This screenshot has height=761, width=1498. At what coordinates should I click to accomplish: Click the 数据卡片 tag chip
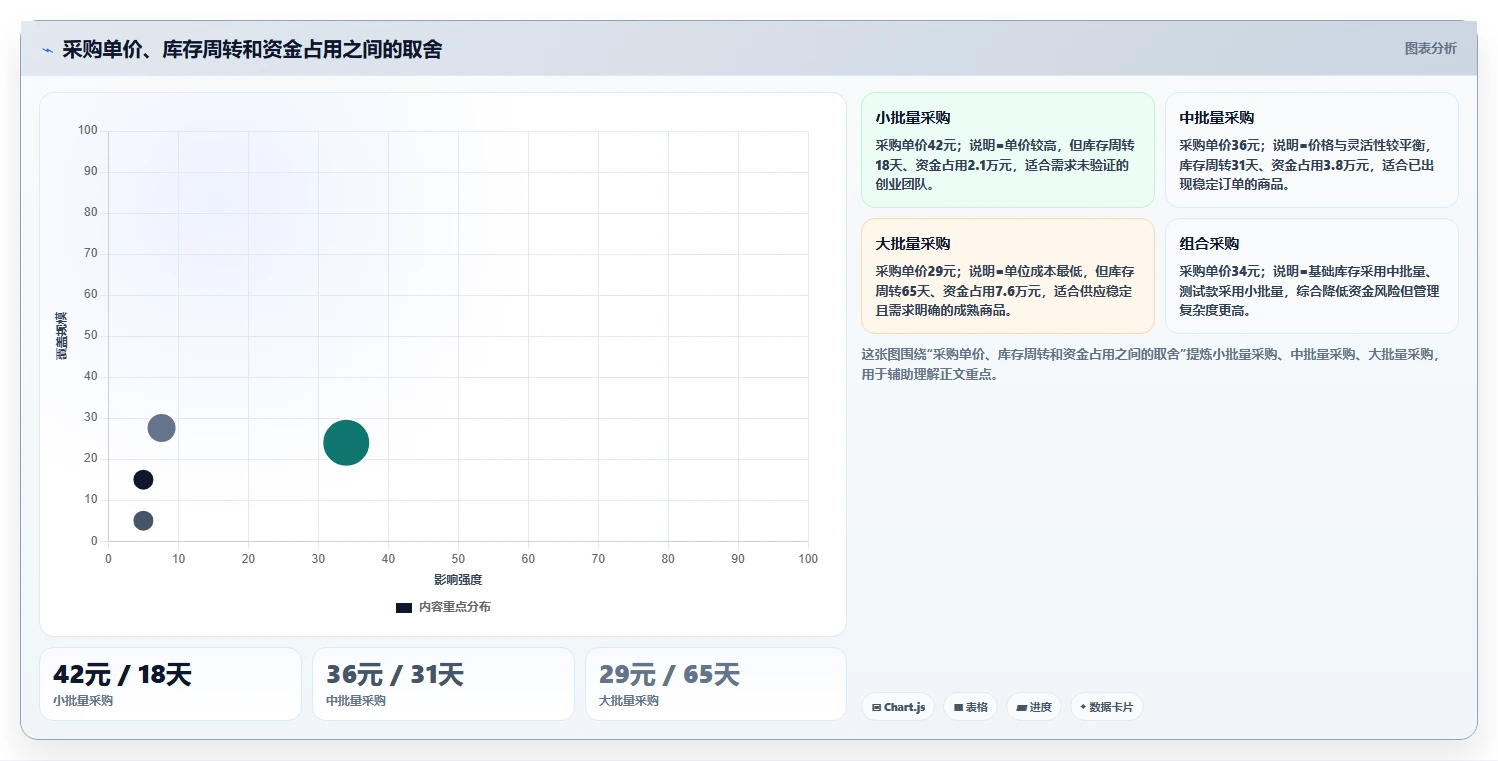click(1106, 707)
